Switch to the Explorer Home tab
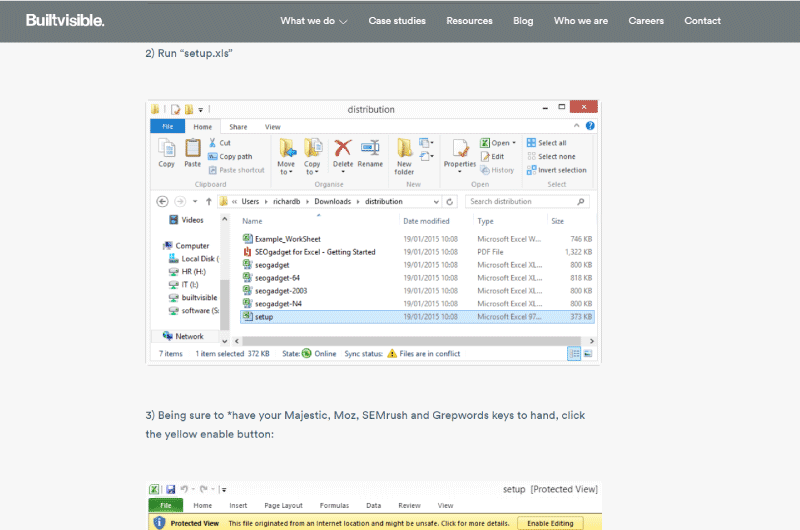 click(203, 127)
